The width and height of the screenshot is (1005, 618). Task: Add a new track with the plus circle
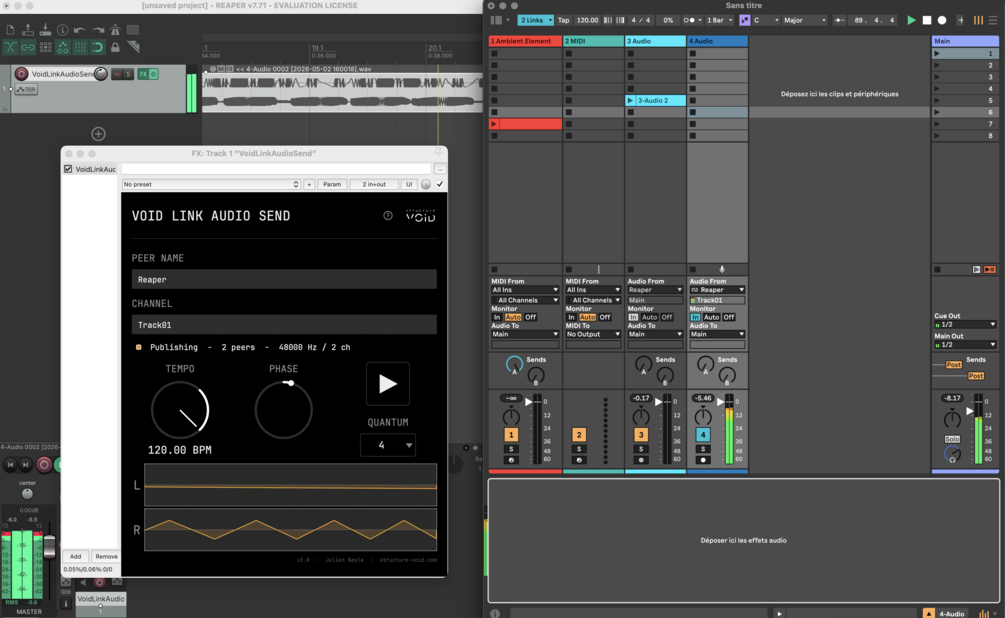tap(98, 134)
